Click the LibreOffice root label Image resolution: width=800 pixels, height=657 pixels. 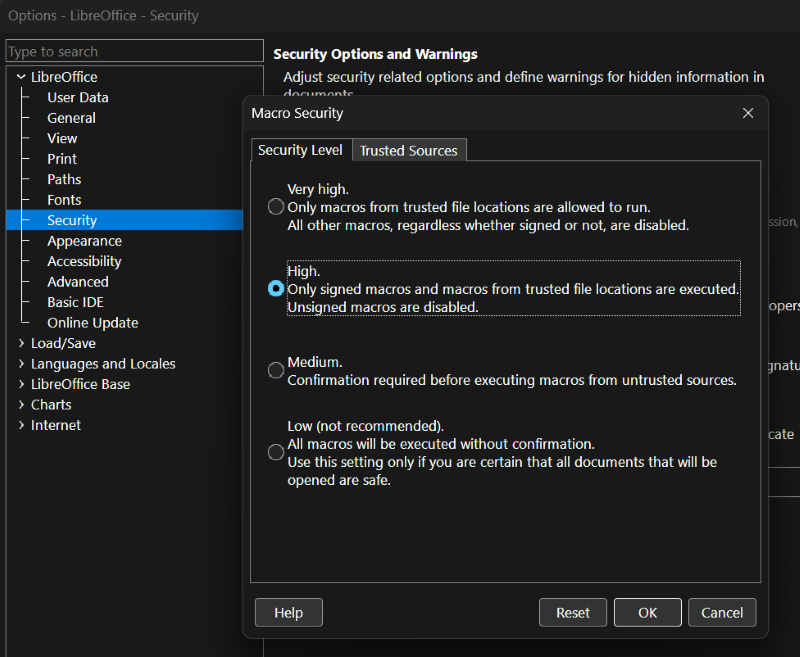tap(64, 77)
